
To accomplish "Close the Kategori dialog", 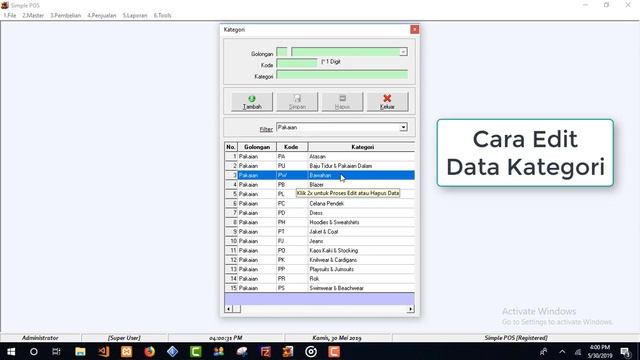I will click(414, 29).
